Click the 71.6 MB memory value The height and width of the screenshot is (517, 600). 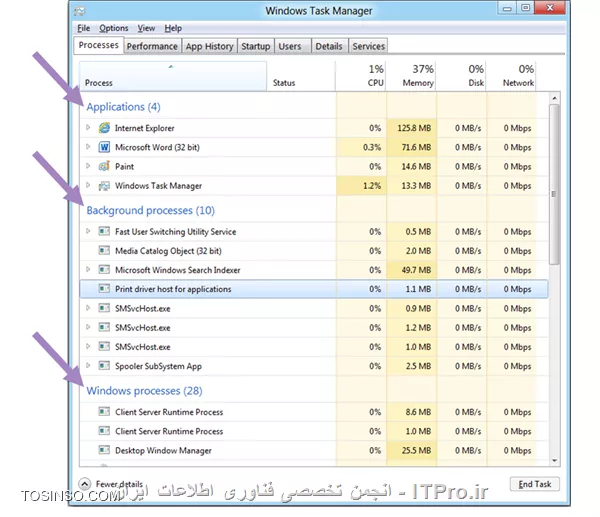pyautogui.click(x=416, y=147)
